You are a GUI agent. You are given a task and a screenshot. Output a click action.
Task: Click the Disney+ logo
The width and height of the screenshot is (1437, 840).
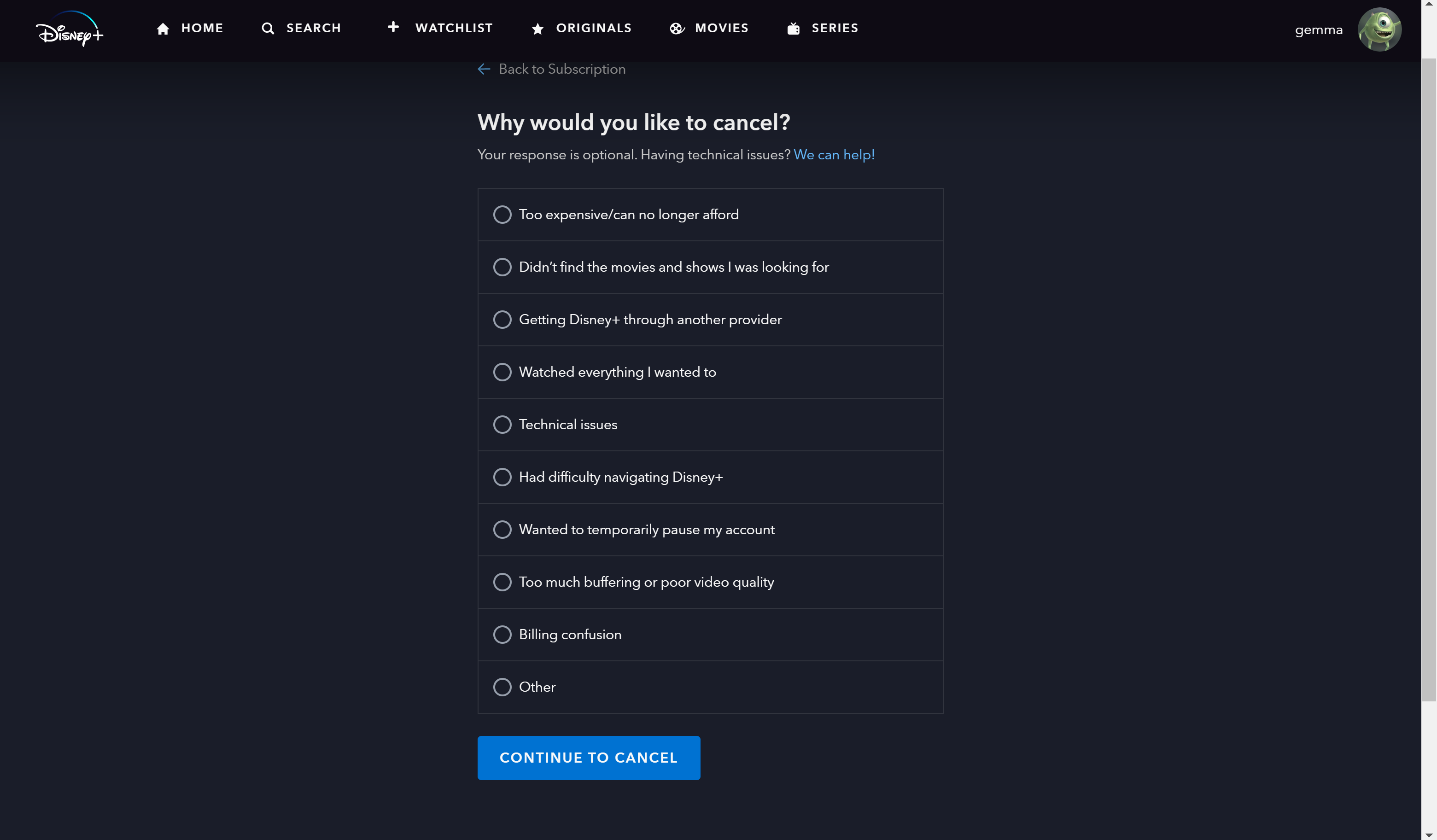[70, 29]
